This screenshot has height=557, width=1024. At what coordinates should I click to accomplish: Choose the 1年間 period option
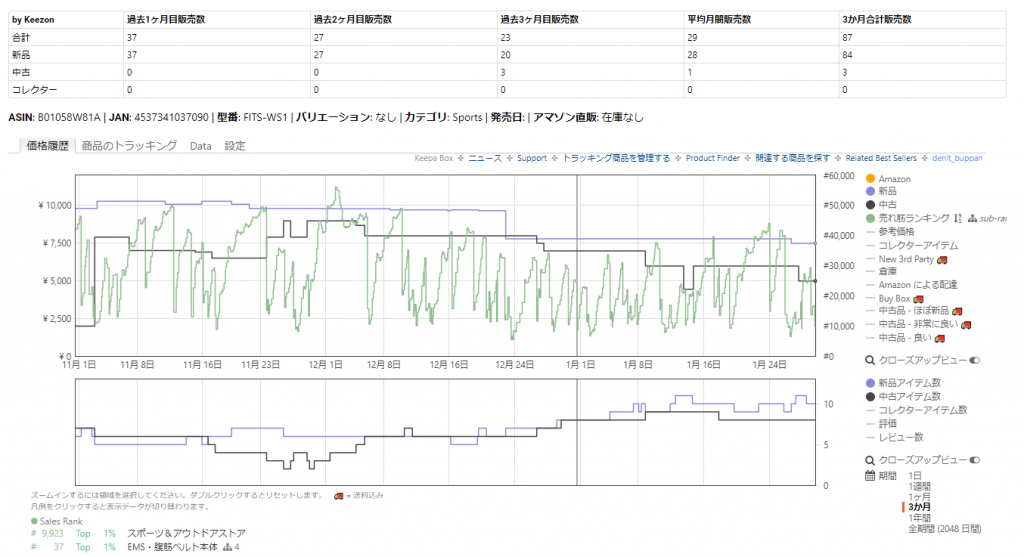coord(920,518)
